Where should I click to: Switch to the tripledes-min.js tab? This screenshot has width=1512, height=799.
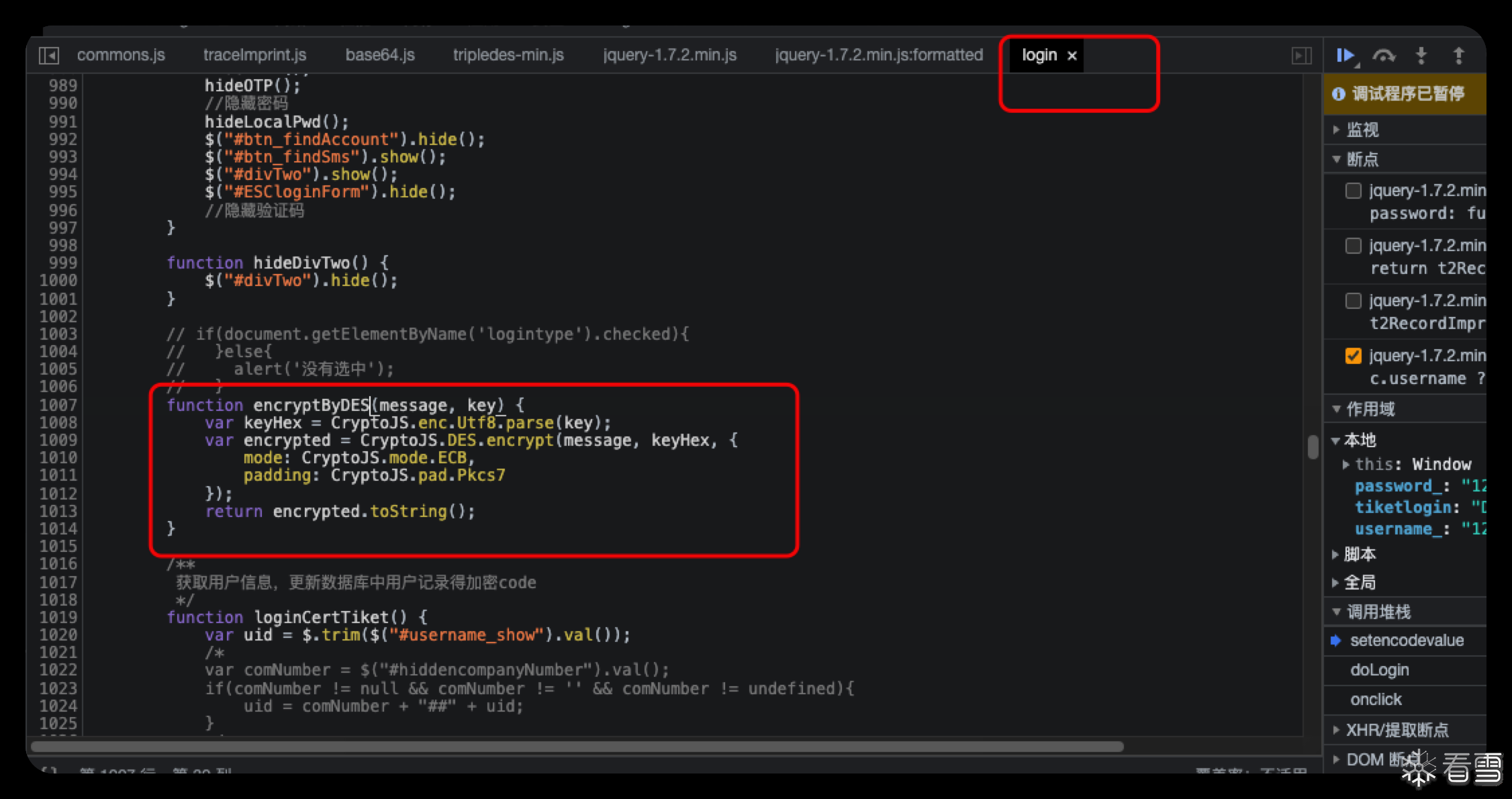[508, 55]
